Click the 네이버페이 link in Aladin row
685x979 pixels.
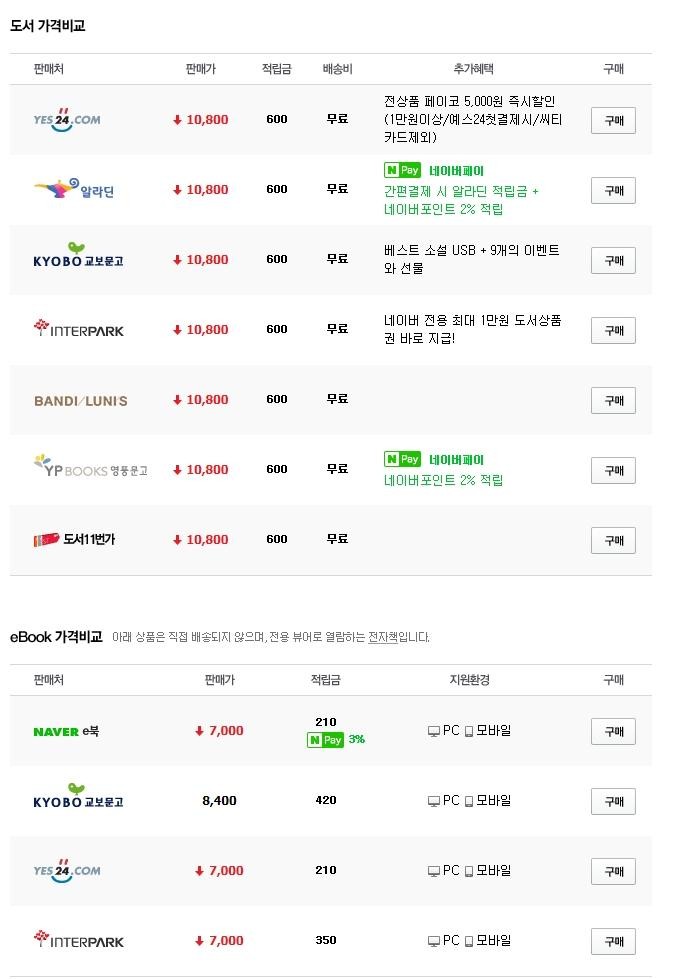pyautogui.click(x=456, y=170)
